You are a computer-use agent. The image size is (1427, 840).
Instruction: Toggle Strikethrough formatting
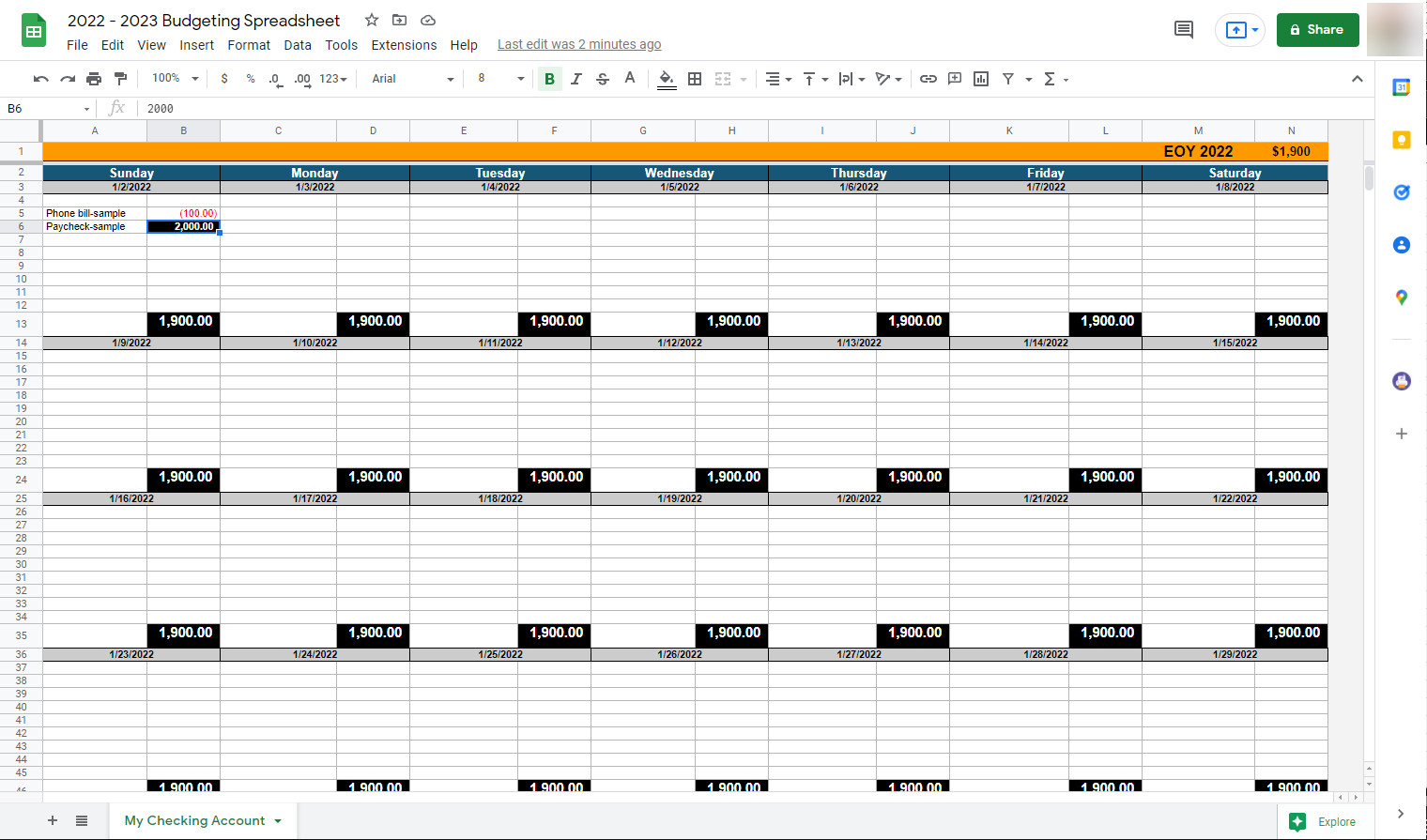tap(603, 79)
